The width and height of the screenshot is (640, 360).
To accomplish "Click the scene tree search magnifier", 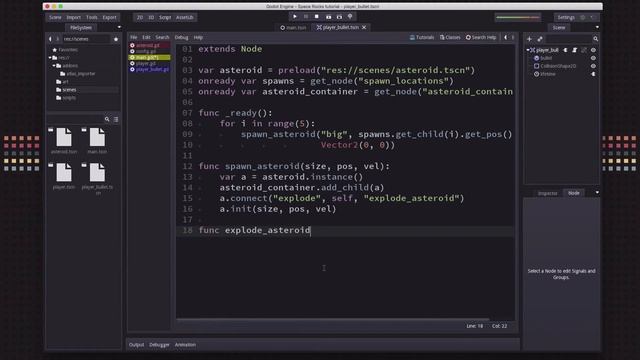I will (x=596, y=39).
